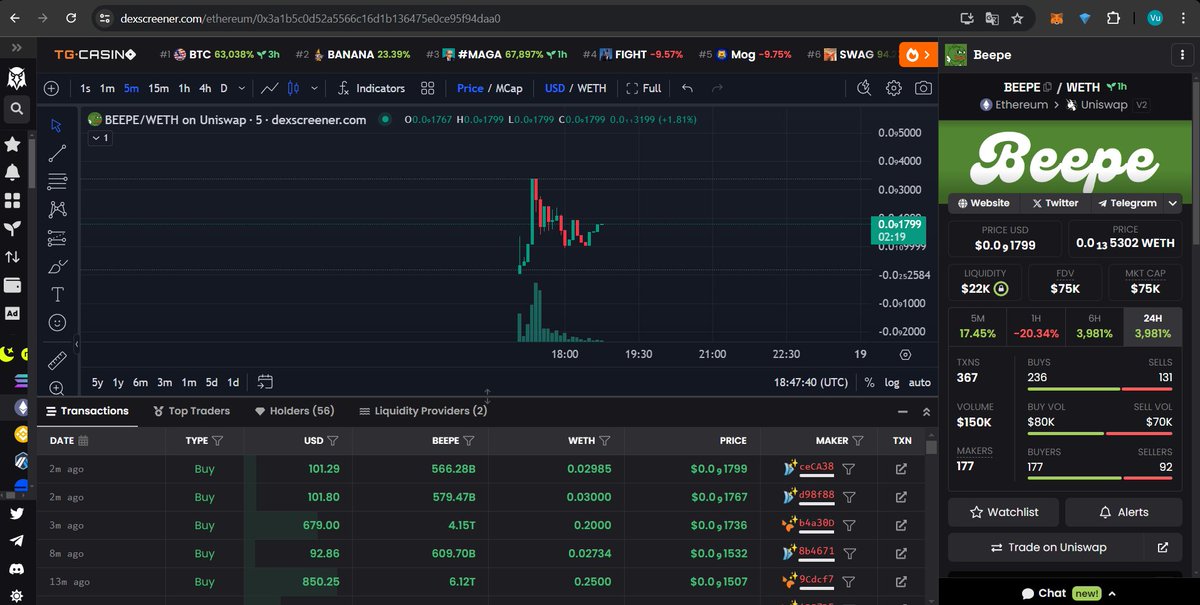The image size is (1200, 605).
Task: Open the Beepe Twitter link
Action: (1054, 203)
